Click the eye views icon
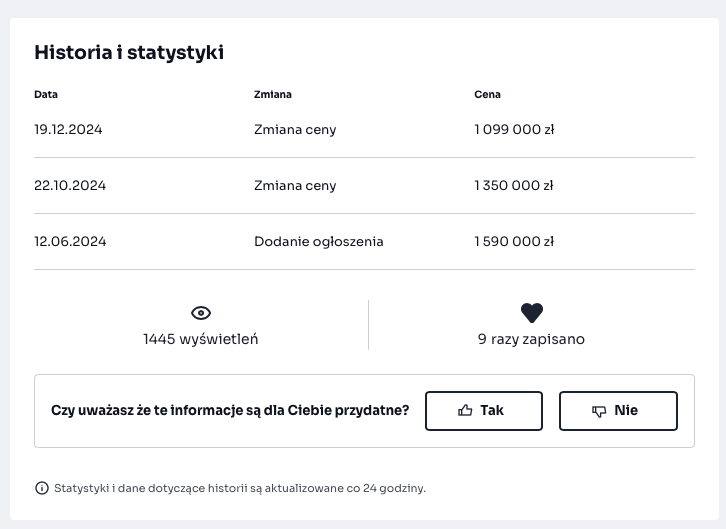This screenshot has height=529, width=726. [x=201, y=313]
